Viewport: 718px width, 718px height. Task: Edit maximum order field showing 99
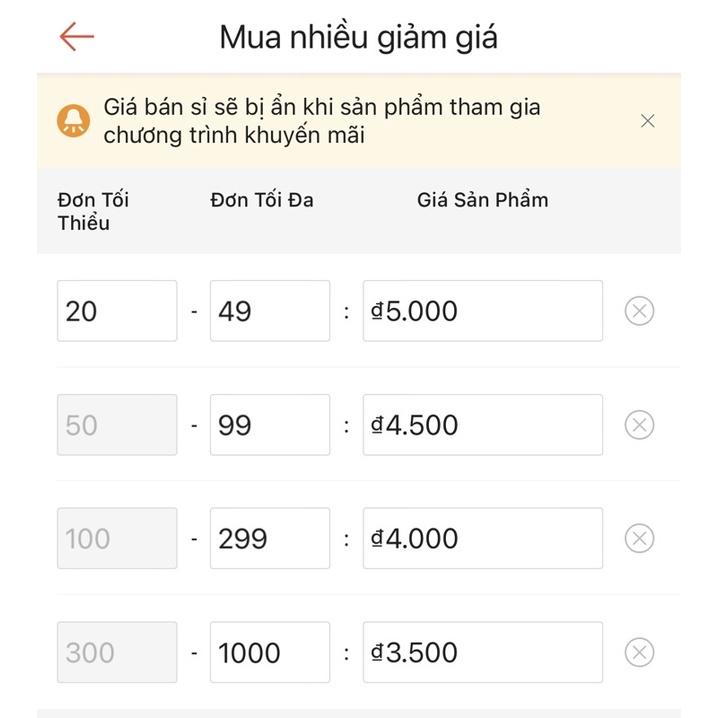(270, 425)
